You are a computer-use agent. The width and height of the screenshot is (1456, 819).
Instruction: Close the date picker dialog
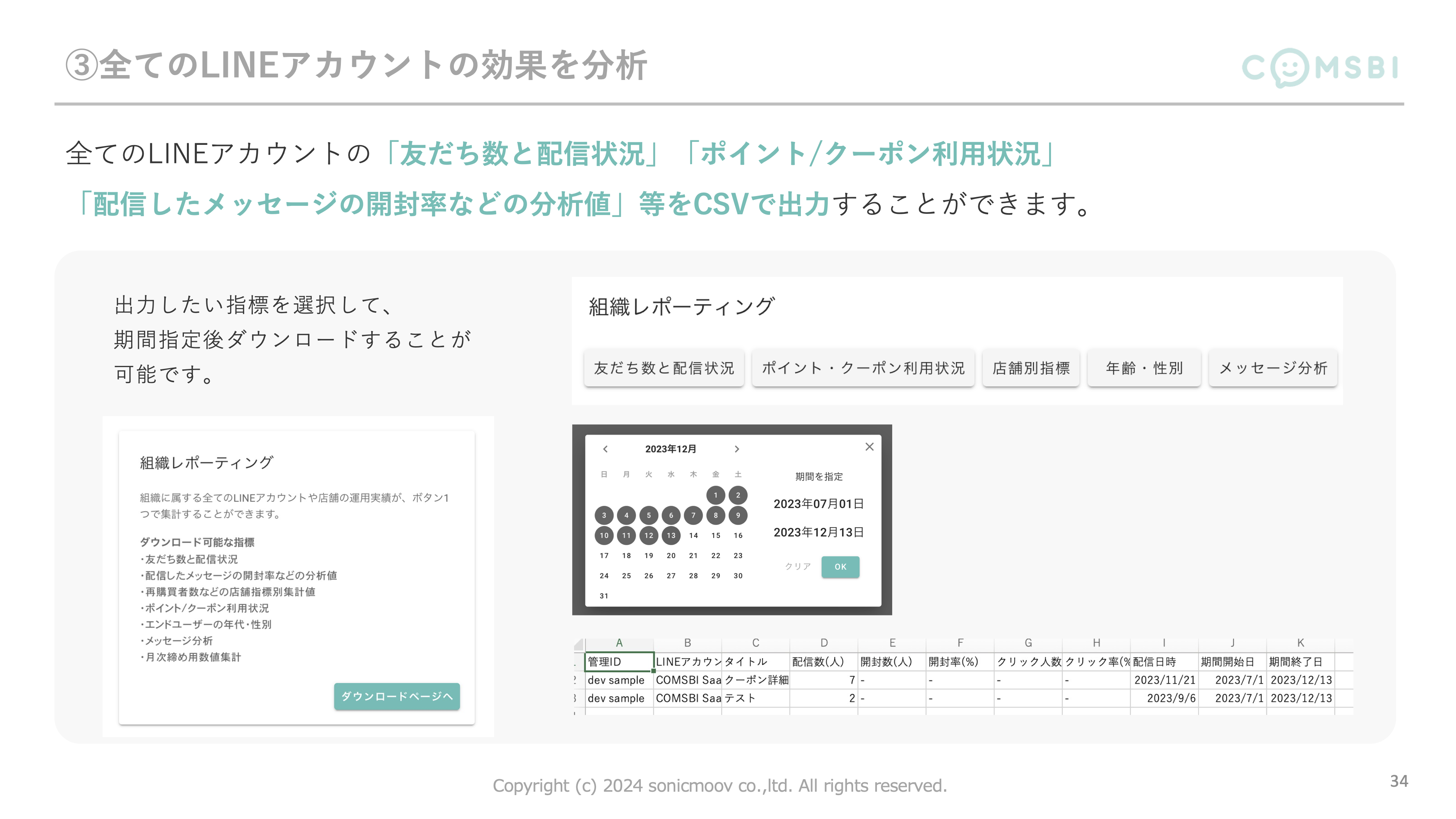[869, 447]
